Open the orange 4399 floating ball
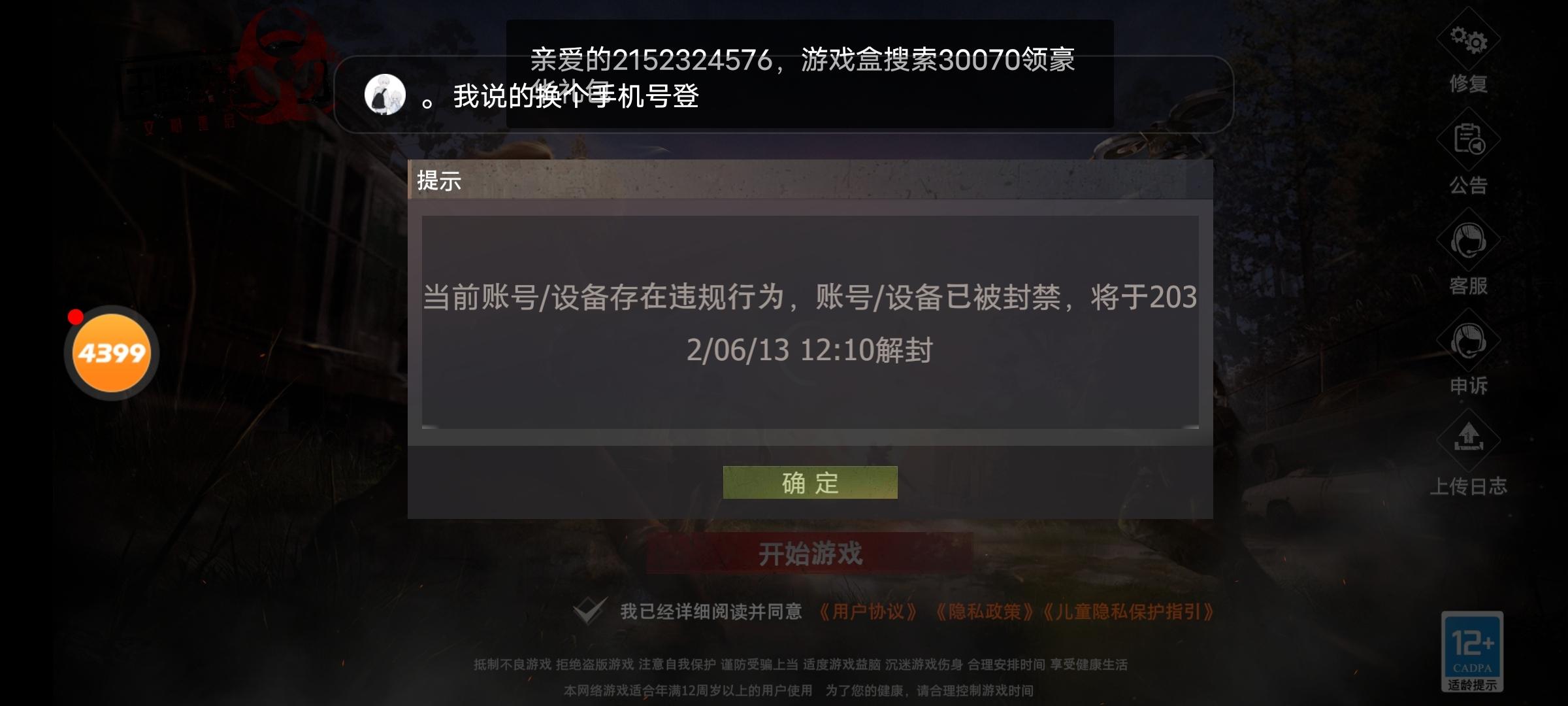Image resolution: width=1568 pixels, height=706 pixels. tap(112, 353)
